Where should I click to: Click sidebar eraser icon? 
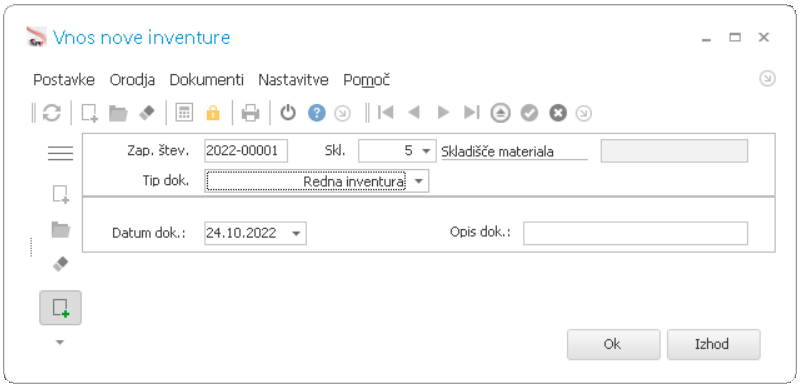point(61,264)
